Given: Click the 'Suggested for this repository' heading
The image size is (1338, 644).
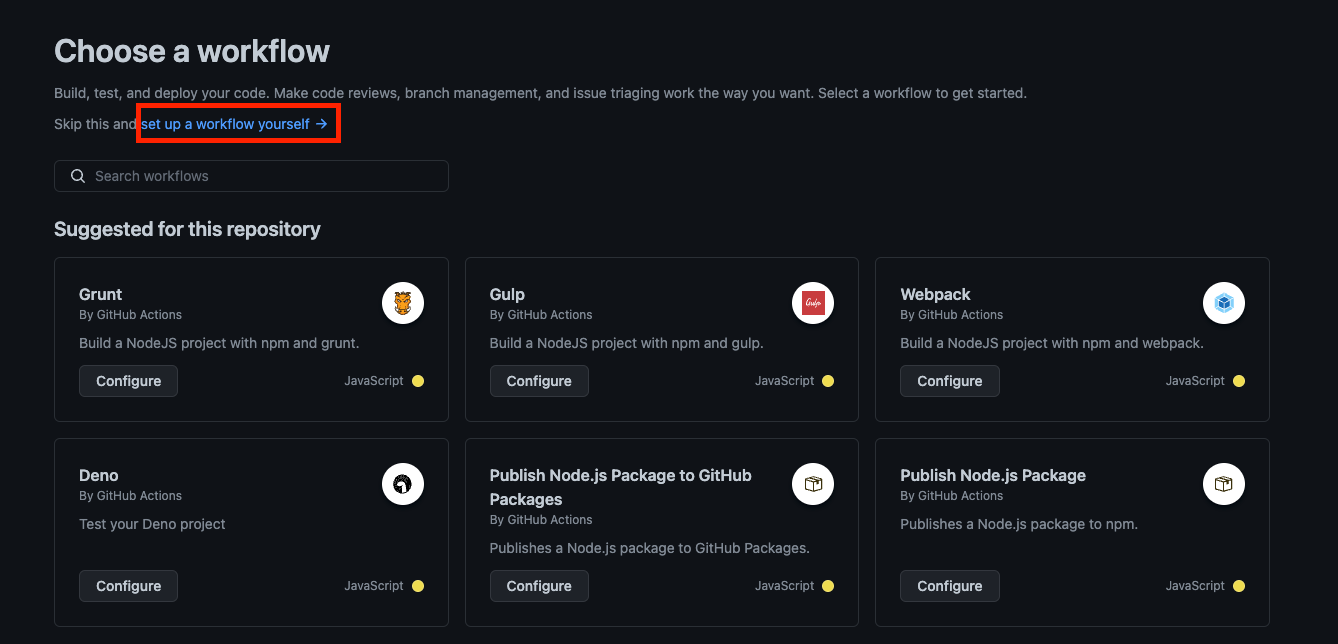Looking at the screenshot, I should coord(187,229).
